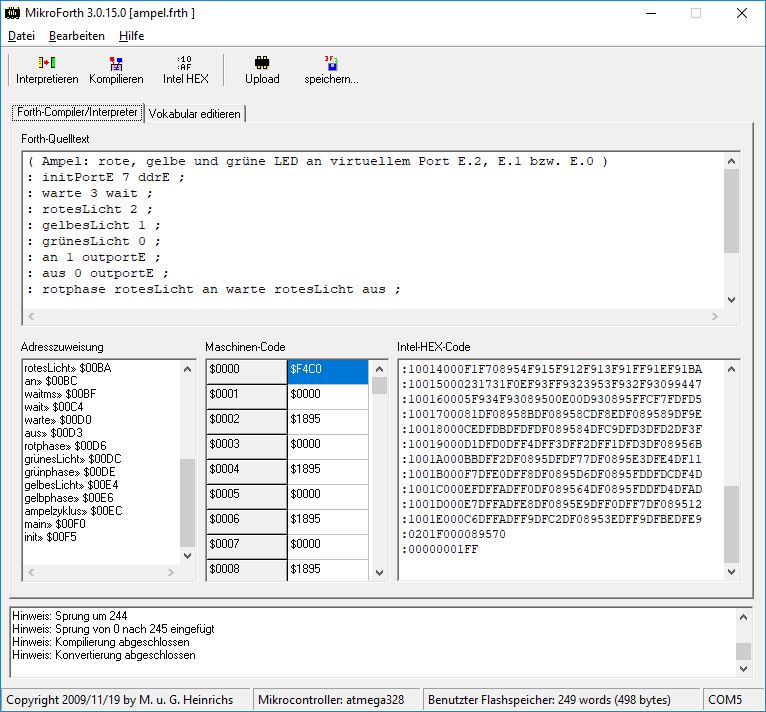
Task: Select the $F4C0 machine code cell
Action: click(x=327, y=370)
